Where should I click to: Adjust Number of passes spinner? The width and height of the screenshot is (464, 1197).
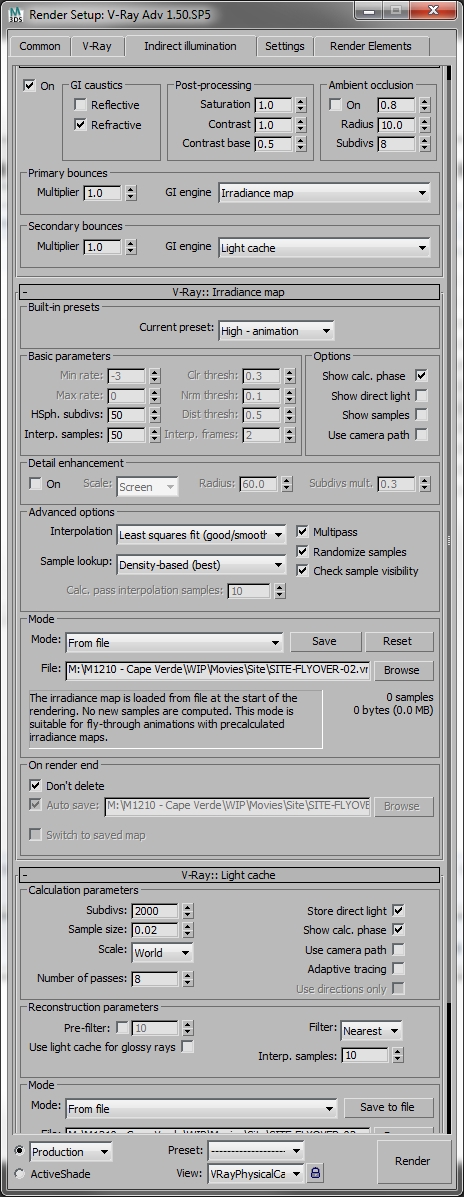(x=188, y=979)
